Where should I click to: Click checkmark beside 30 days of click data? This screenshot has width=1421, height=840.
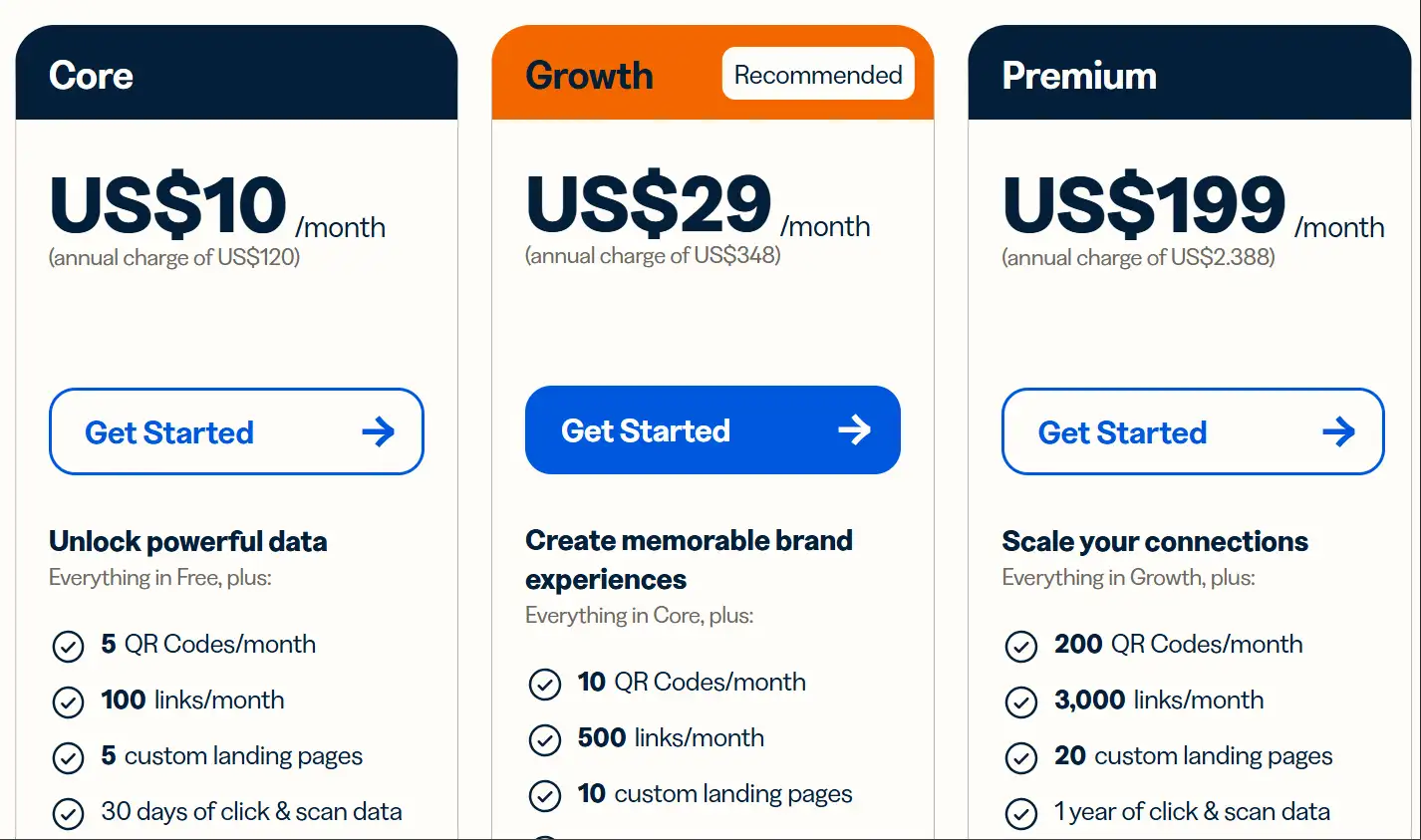tap(68, 813)
